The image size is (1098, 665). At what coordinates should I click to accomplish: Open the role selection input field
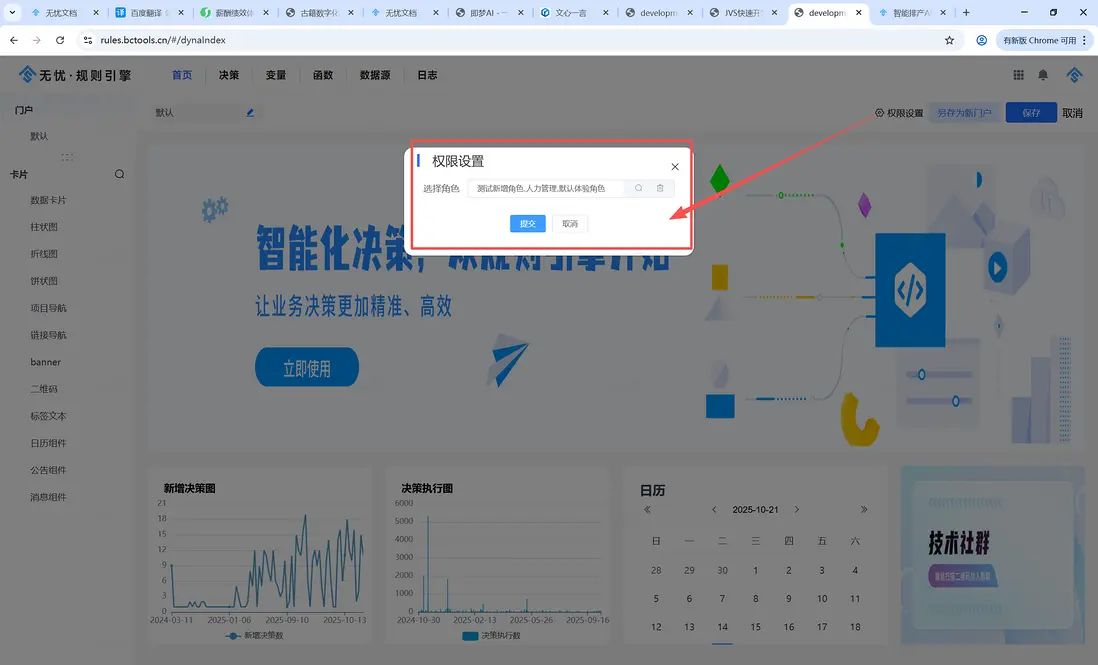point(545,188)
